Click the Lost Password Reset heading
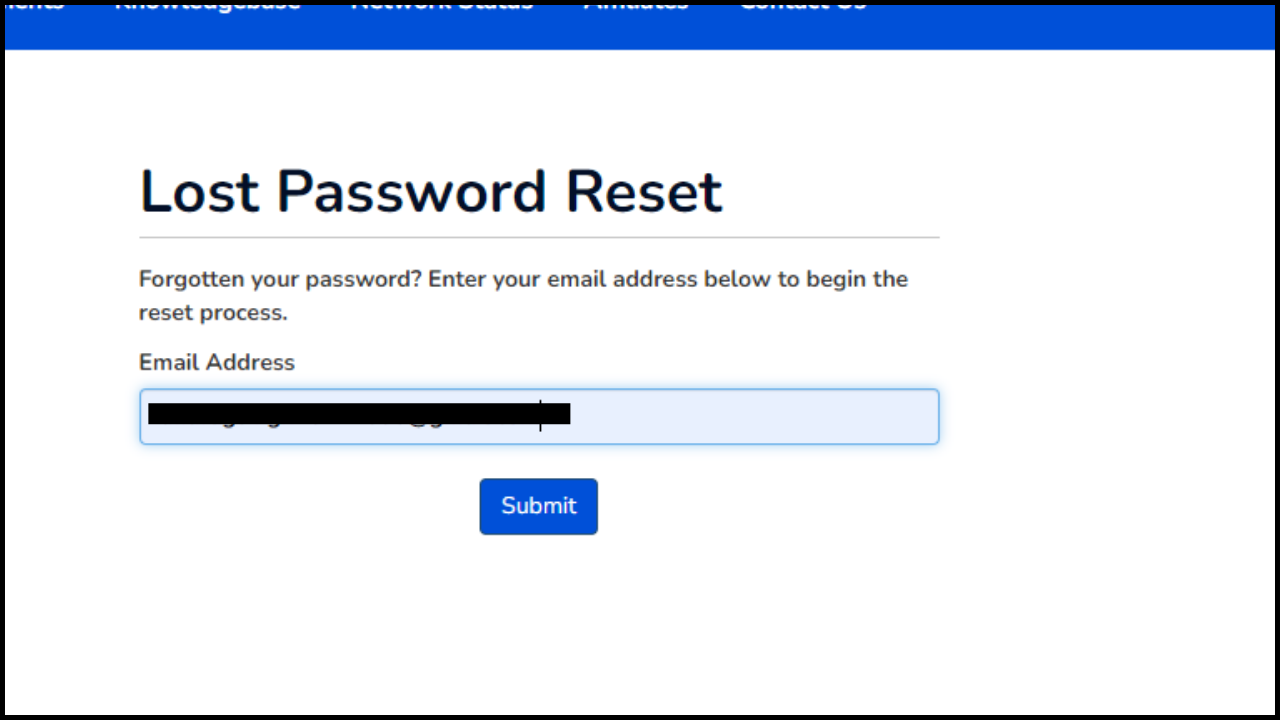Image resolution: width=1280 pixels, height=720 pixels. (x=430, y=191)
